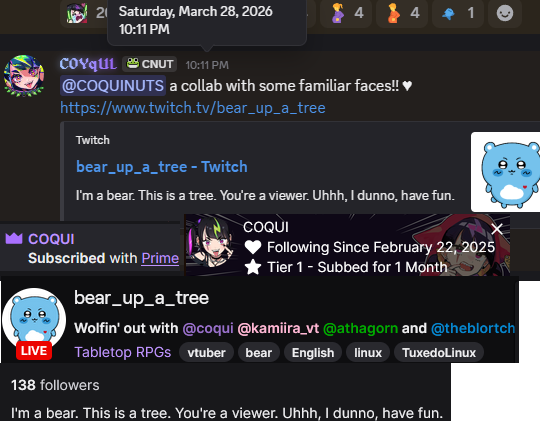This screenshot has width=540, height=421.
Task: Click the orange figure emoji reaction
Action: 402,13
